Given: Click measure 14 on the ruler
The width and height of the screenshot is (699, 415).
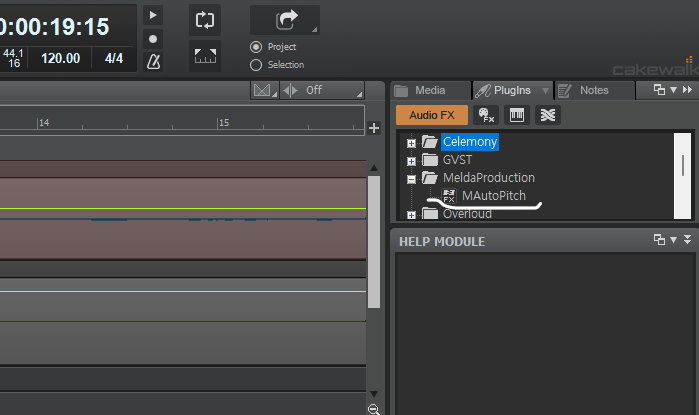Looking at the screenshot, I should 44,123.
